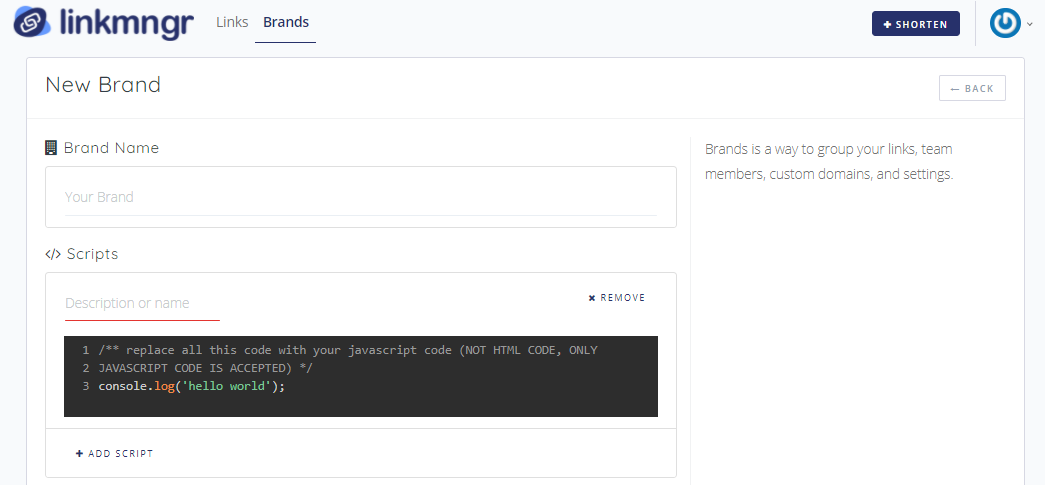Click the plus icon in Add Script
This screenshot has height=485, width=1045.
pyautogui.click(x=80, y=454)
